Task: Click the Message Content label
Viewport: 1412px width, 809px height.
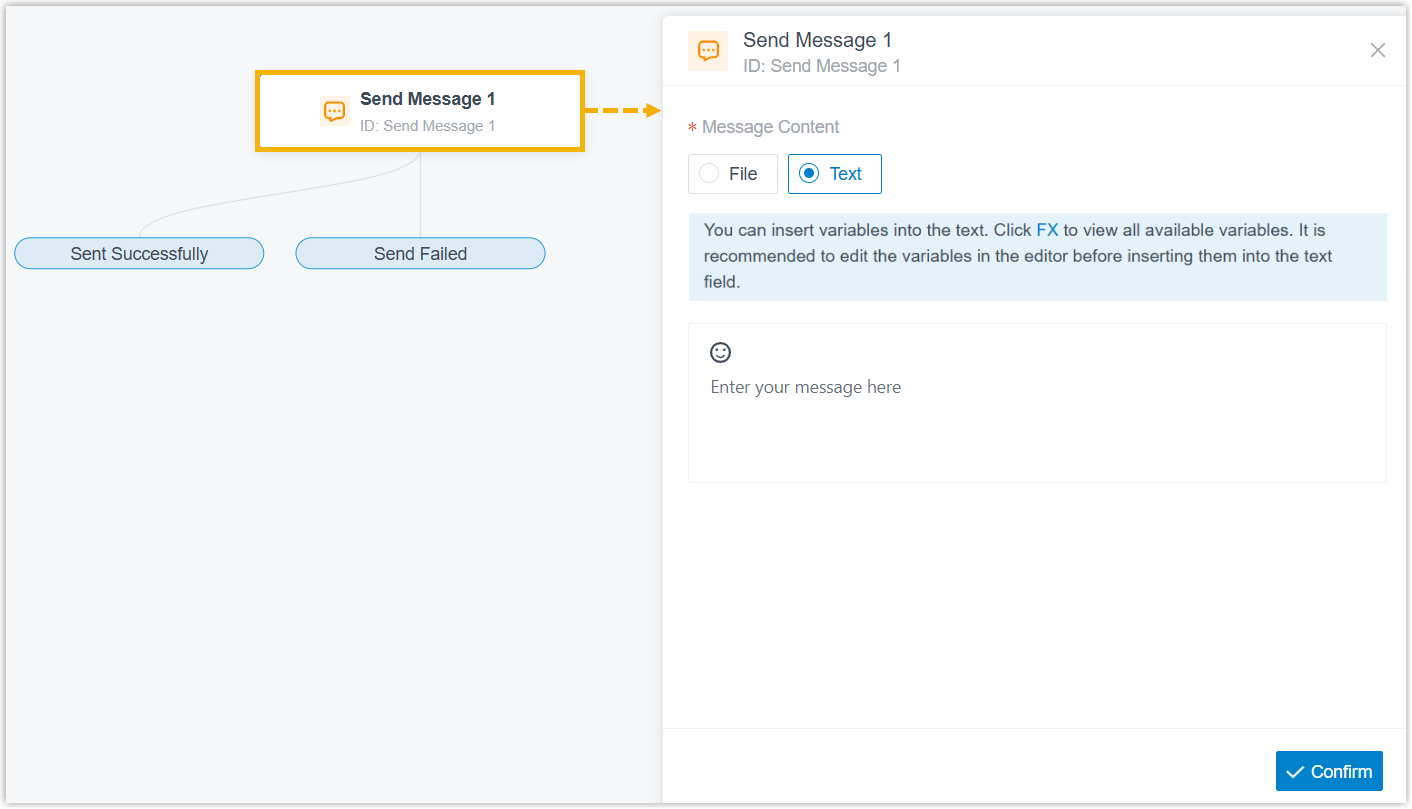Action: point(770,127)
